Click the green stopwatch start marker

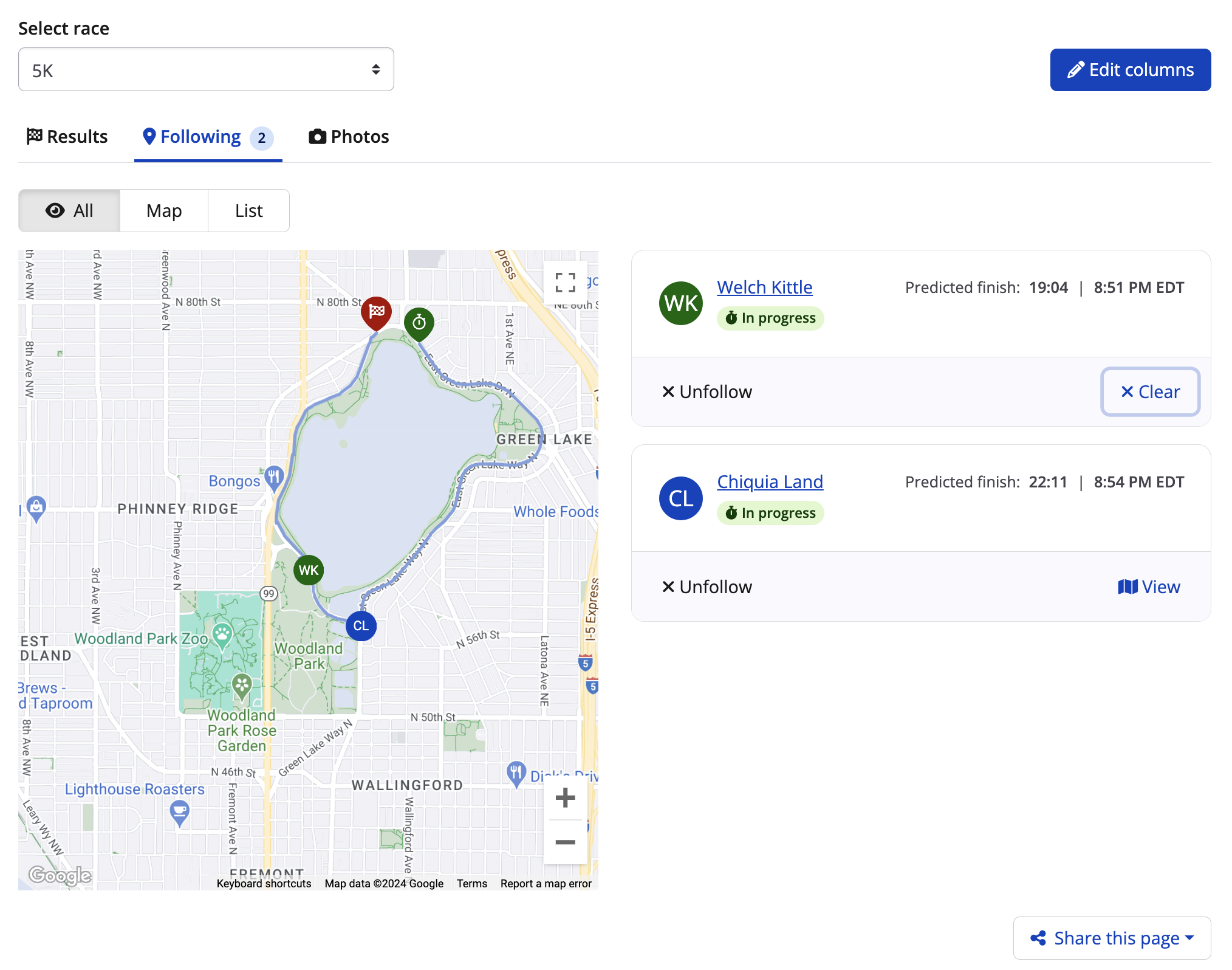click(x=419, y=323)
